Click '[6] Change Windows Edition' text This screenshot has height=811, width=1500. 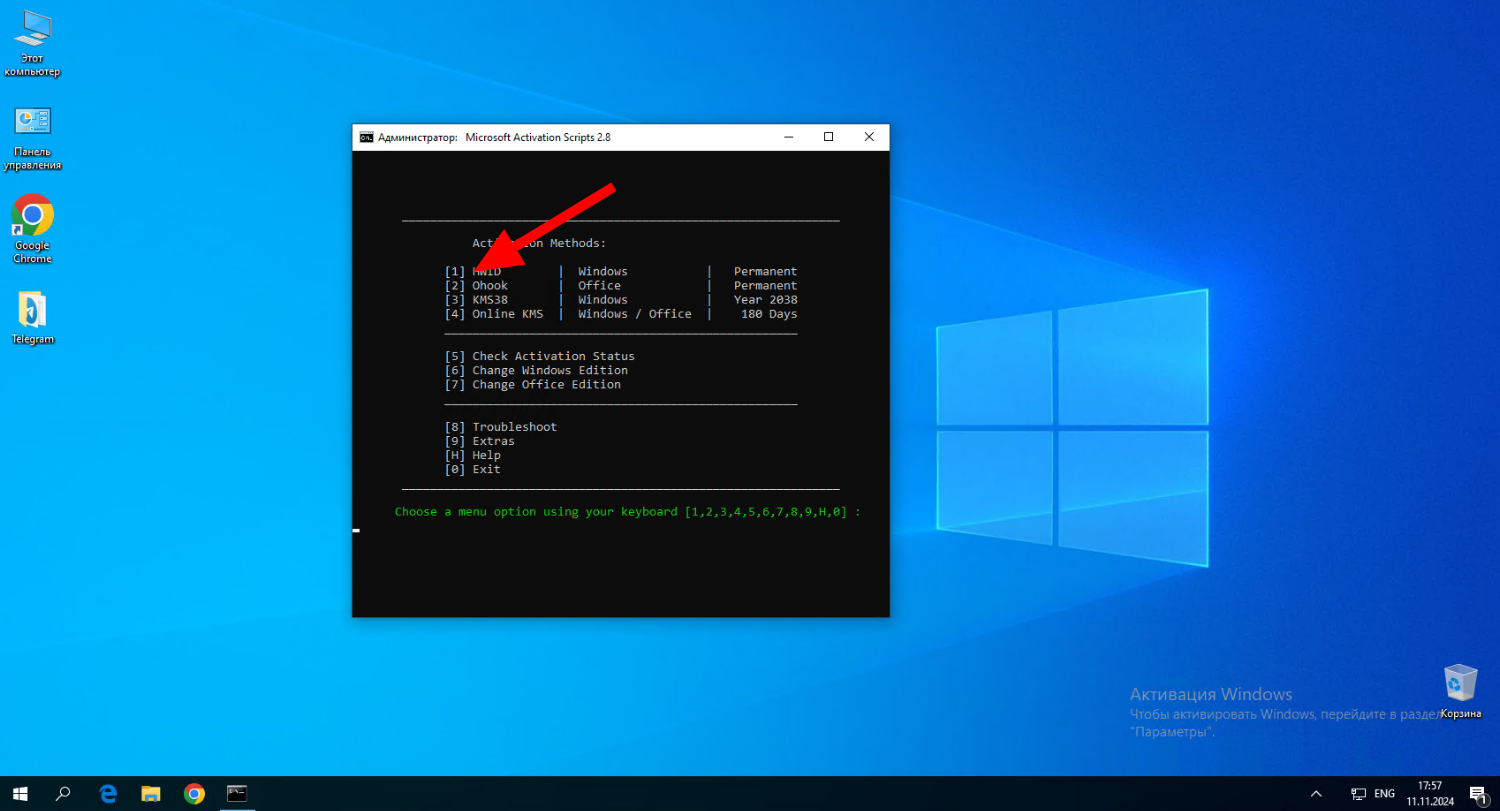536,370
